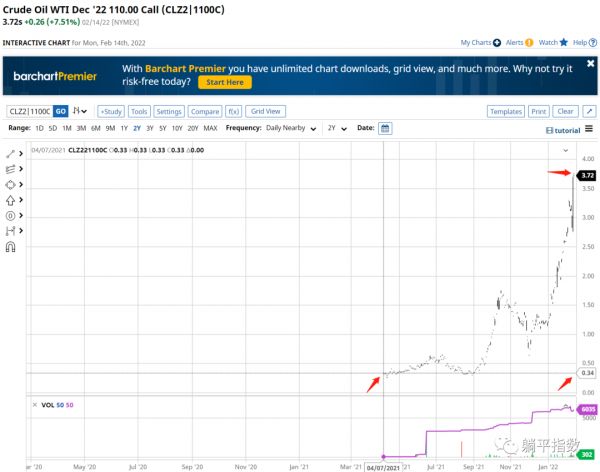Set chart range to 6M
Screen dimensions: 600x472
pos(95,128)
